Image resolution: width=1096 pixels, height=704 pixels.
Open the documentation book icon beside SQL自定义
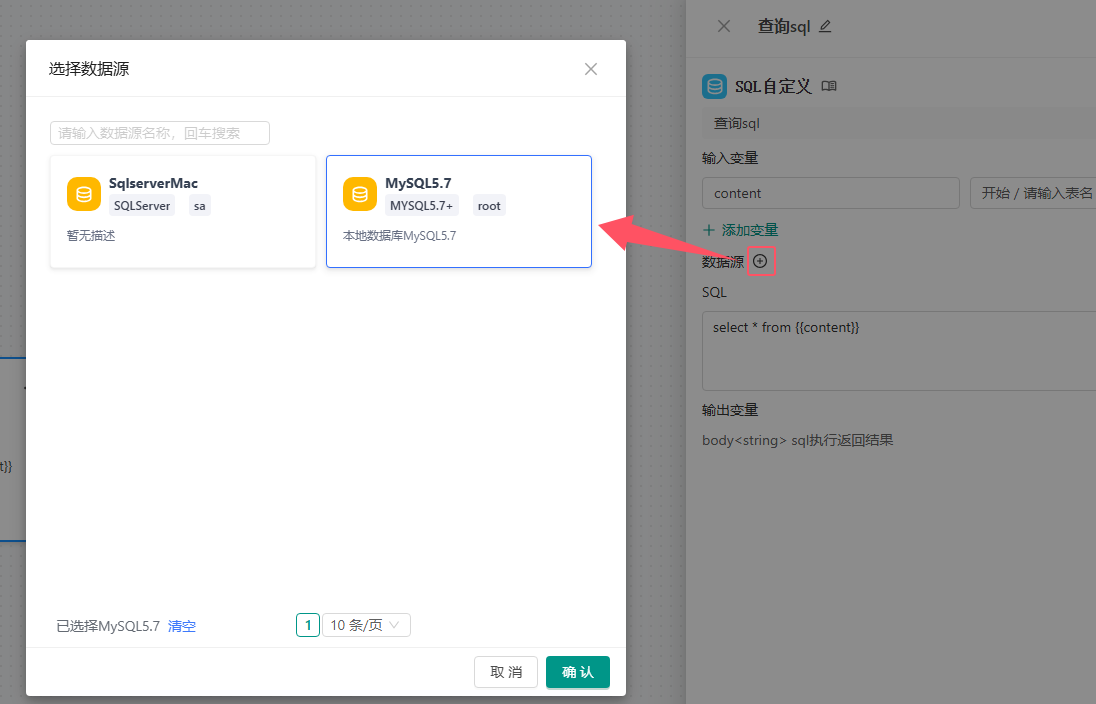pos(828,87)
